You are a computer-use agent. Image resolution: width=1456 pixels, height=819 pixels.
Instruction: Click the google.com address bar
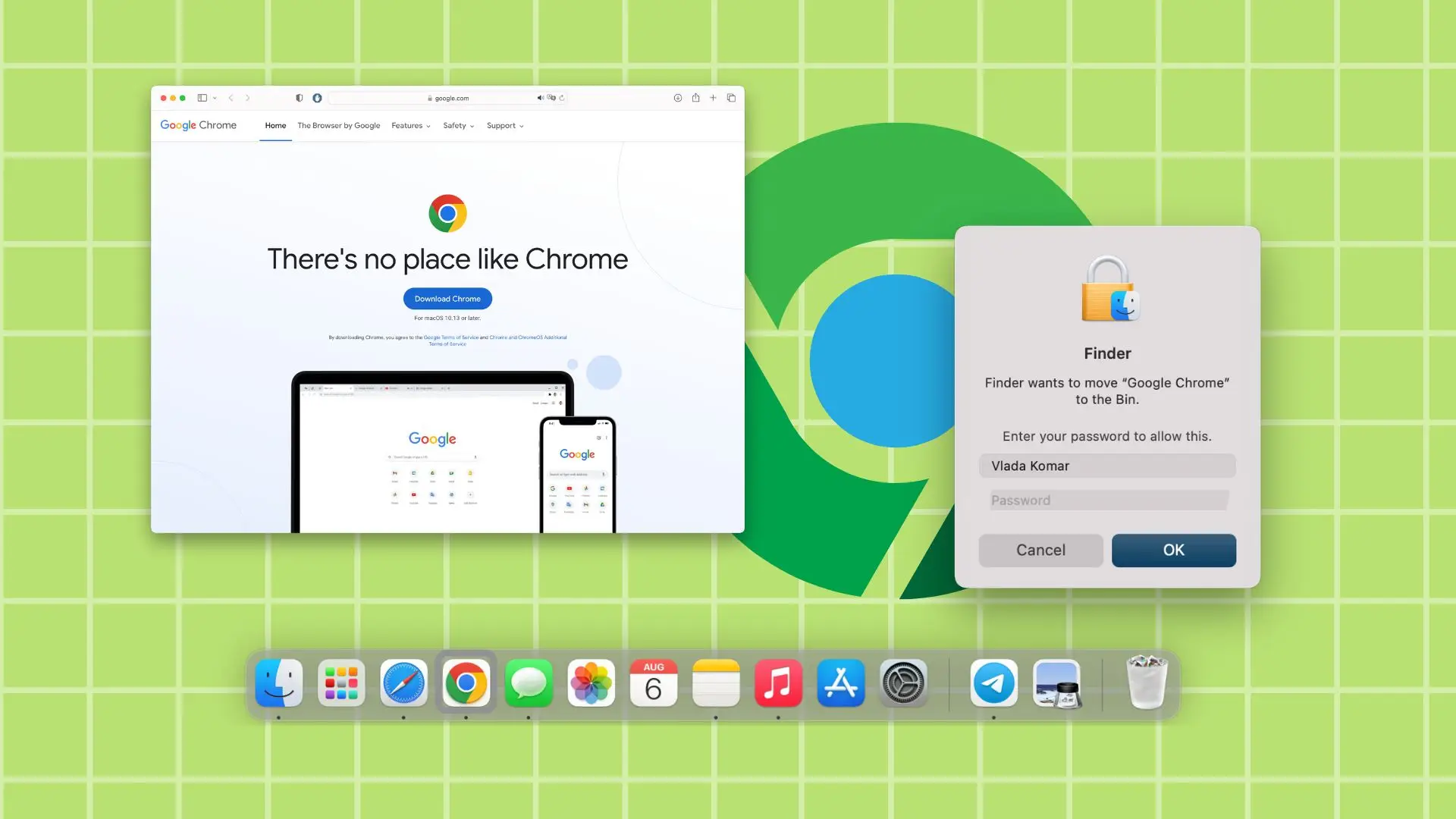tap(447, 98)
